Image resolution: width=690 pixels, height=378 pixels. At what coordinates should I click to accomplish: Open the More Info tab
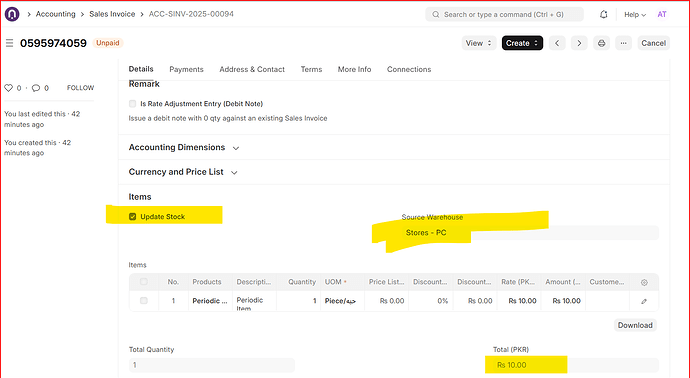(x=354, y=70)
